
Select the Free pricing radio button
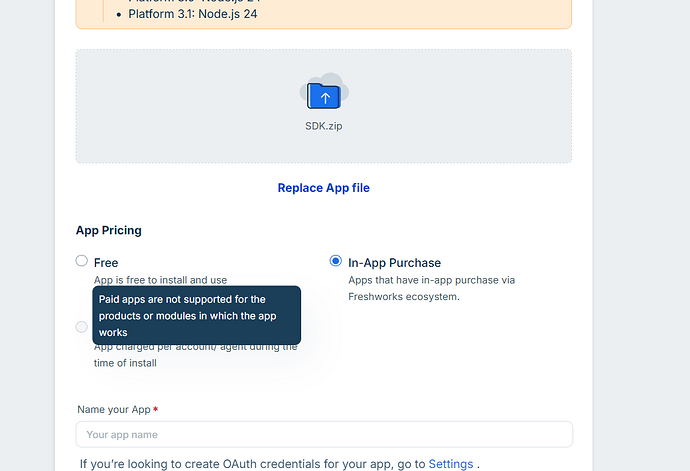click(x=81, y=261)
